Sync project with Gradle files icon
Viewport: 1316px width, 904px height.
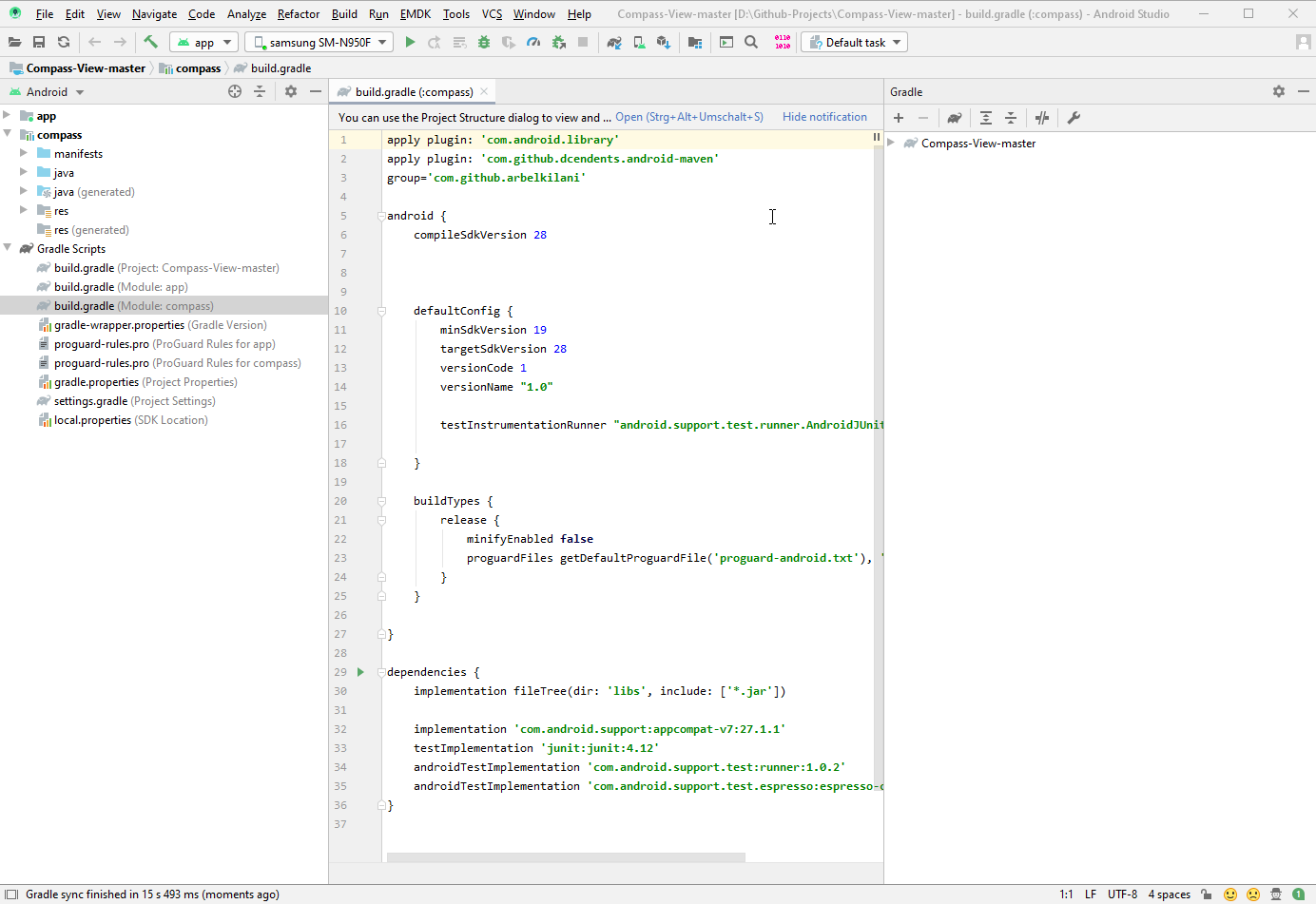pyautogui.click(x=614, y=42)
